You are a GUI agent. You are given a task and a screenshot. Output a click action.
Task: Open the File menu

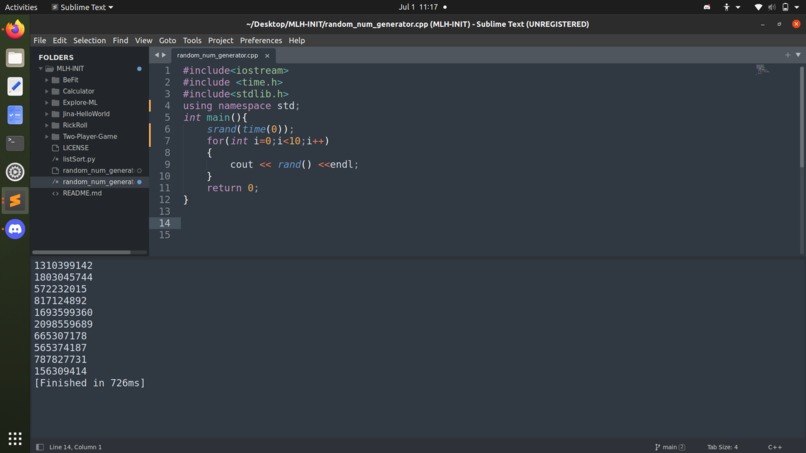(x=40, y=40)
